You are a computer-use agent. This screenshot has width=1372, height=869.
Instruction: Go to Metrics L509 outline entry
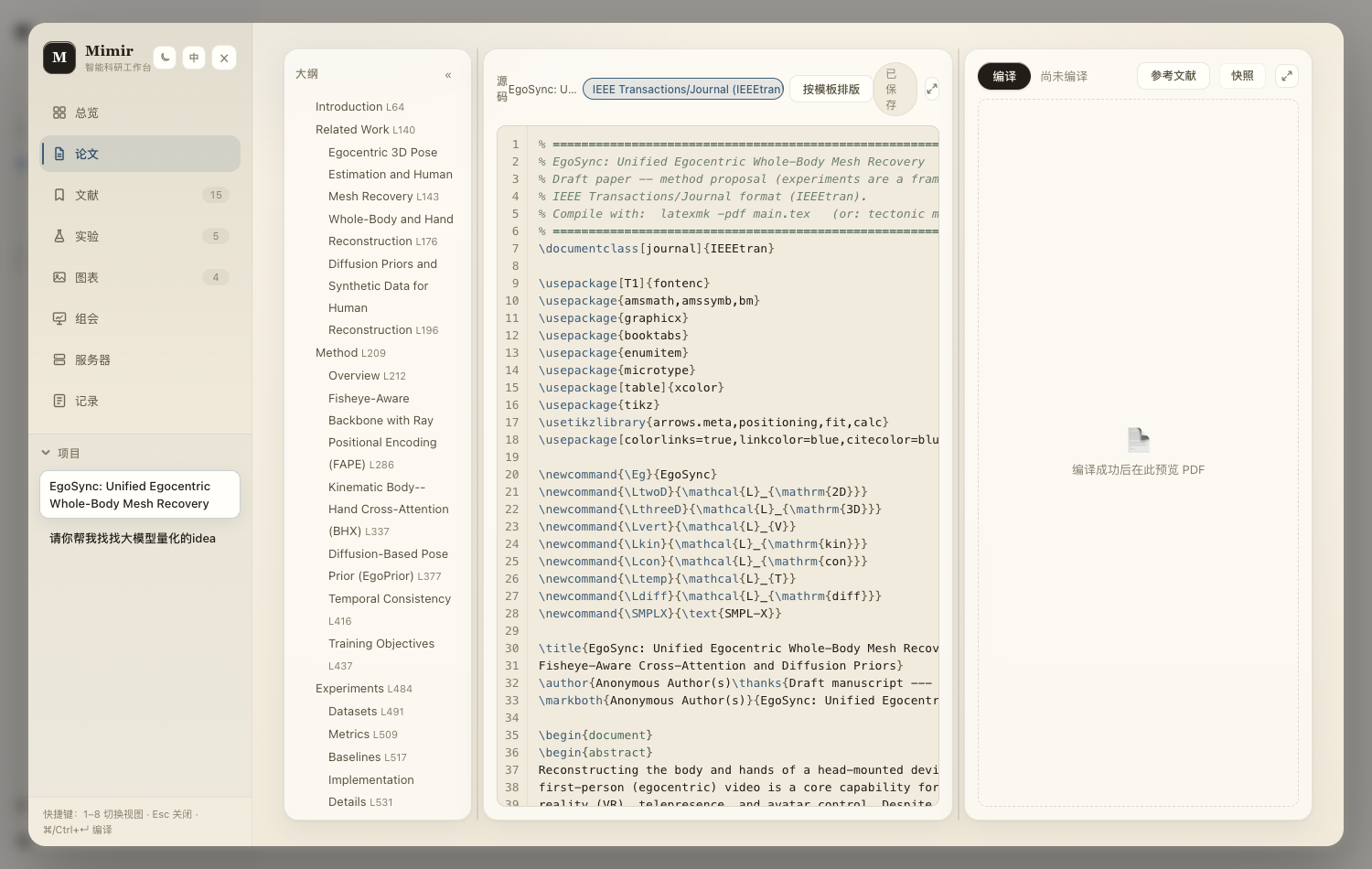click(x=363, y=735)
